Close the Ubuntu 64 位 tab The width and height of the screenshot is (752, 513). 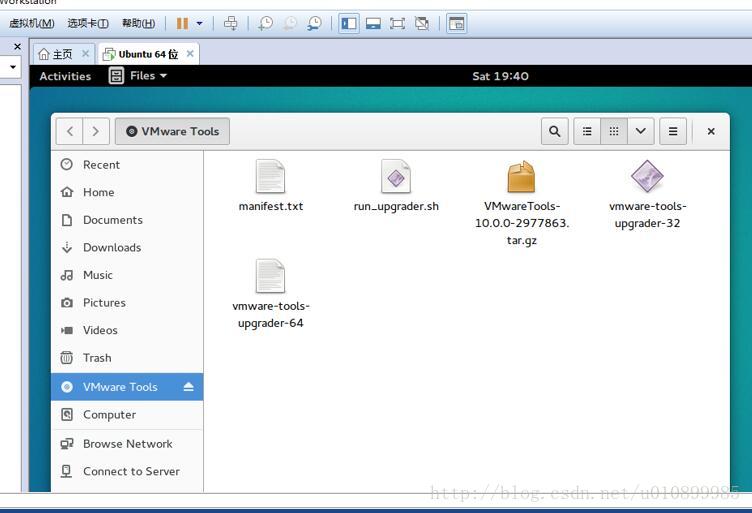190,54
